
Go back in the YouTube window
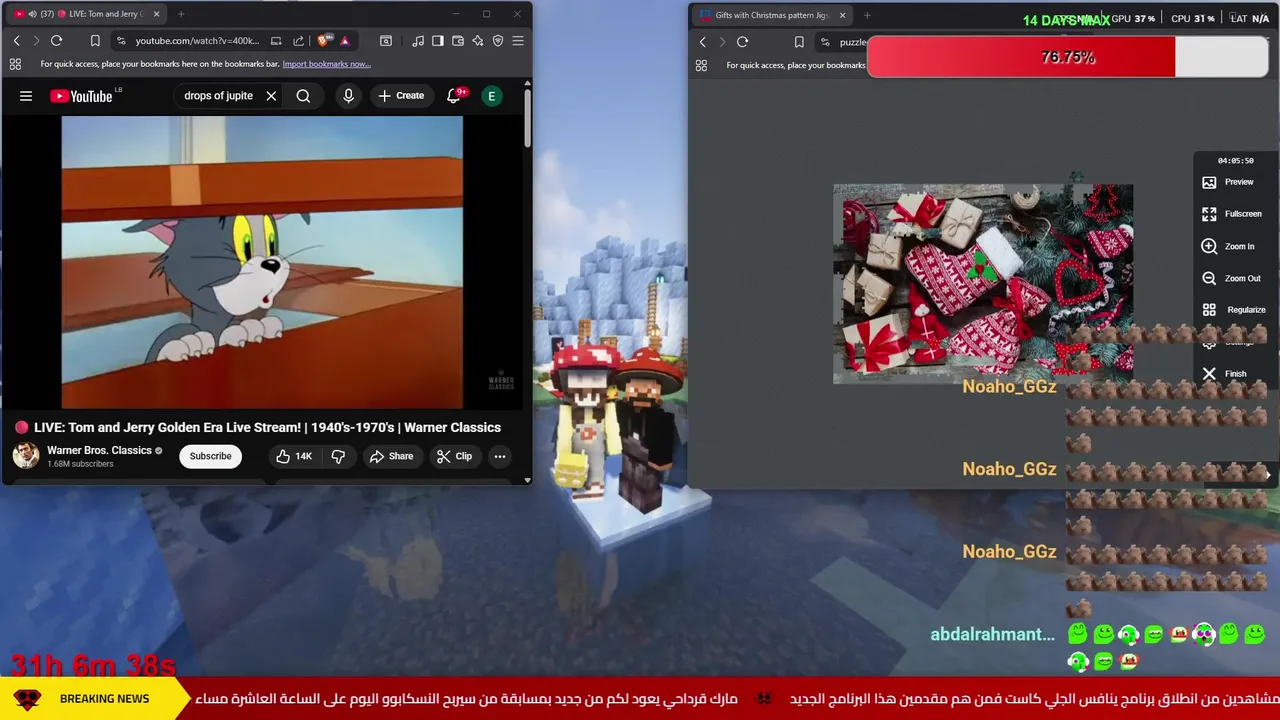coord(16,41)
